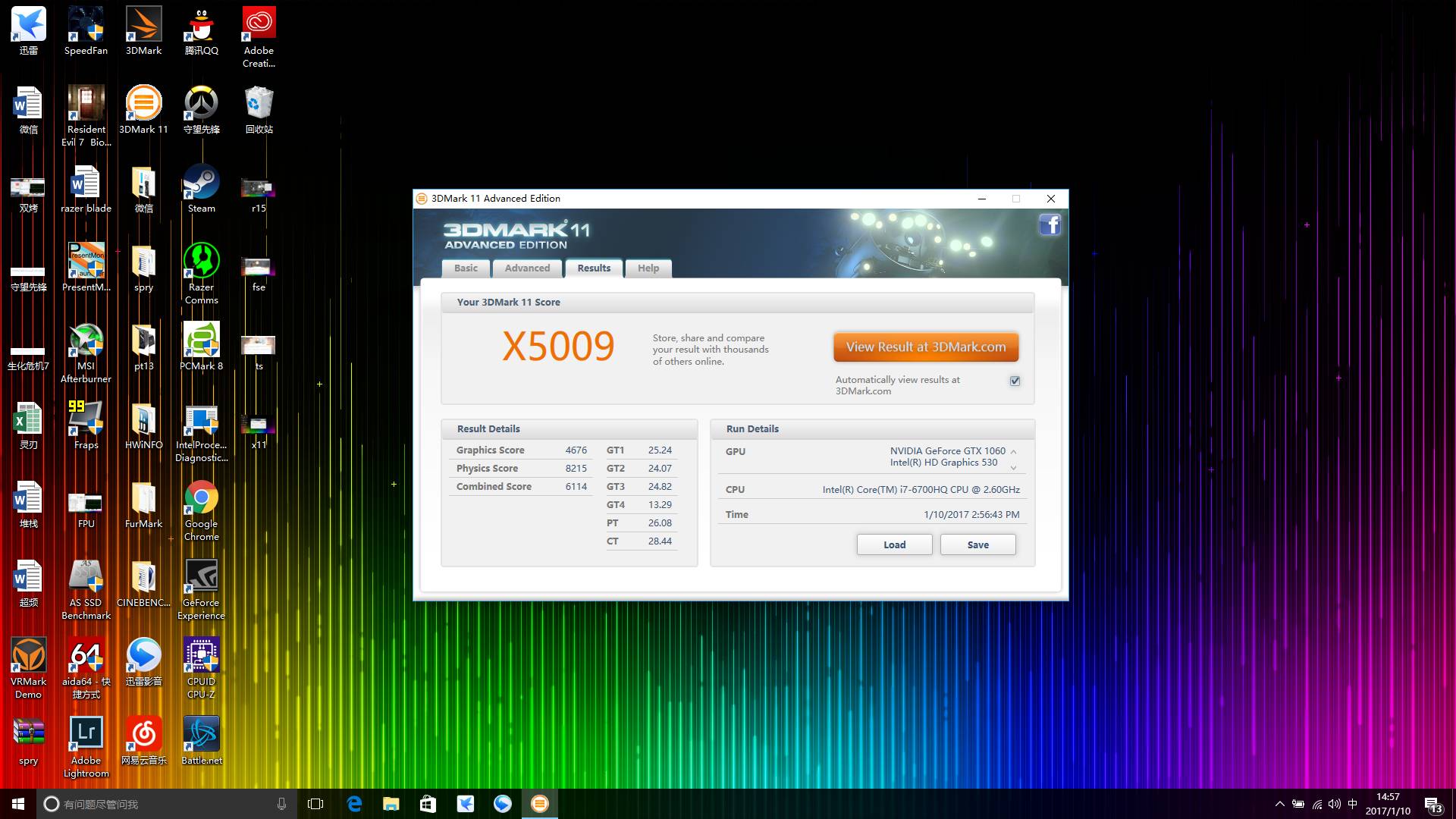Click the Cortana search box
The image size is (1456, 819).
click(x=152, y=804)
